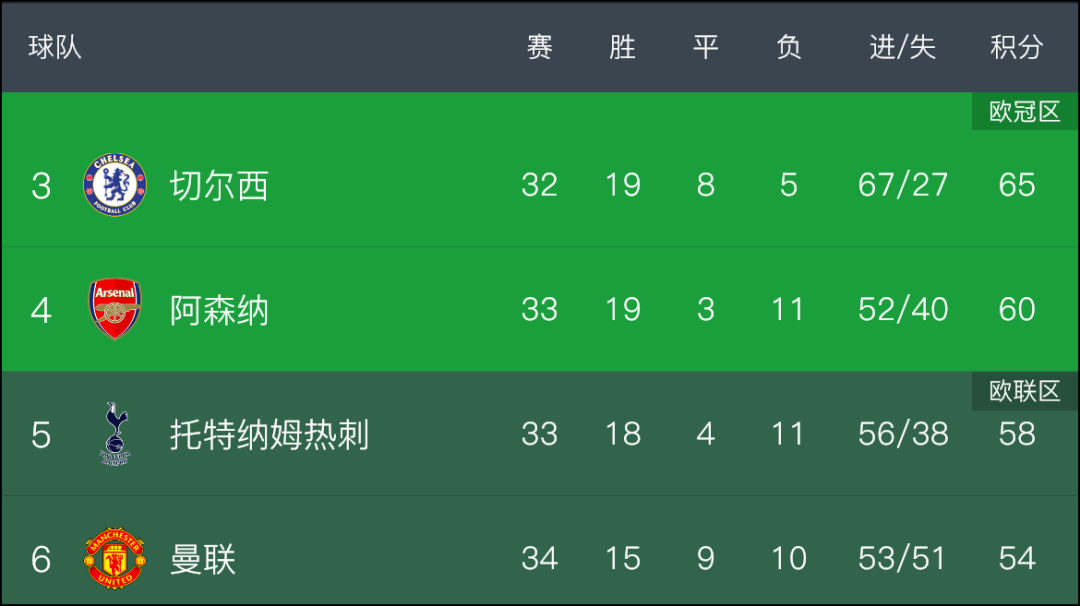Screen dimensions: 1080x606
Task: Open the 切尔西 team name
Action: point(219,186)
